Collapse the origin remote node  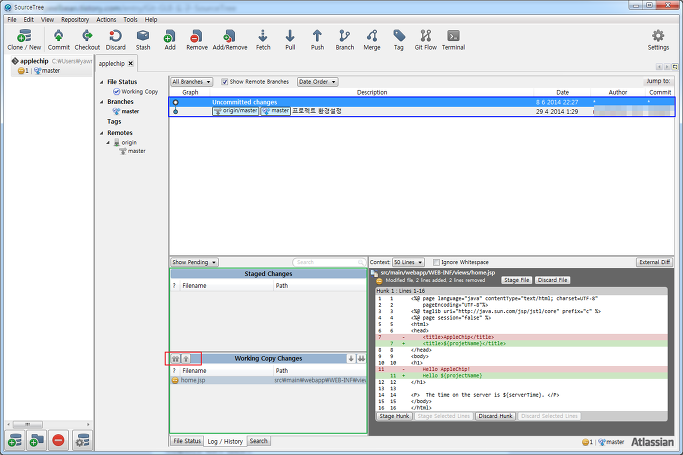(108, 142)
